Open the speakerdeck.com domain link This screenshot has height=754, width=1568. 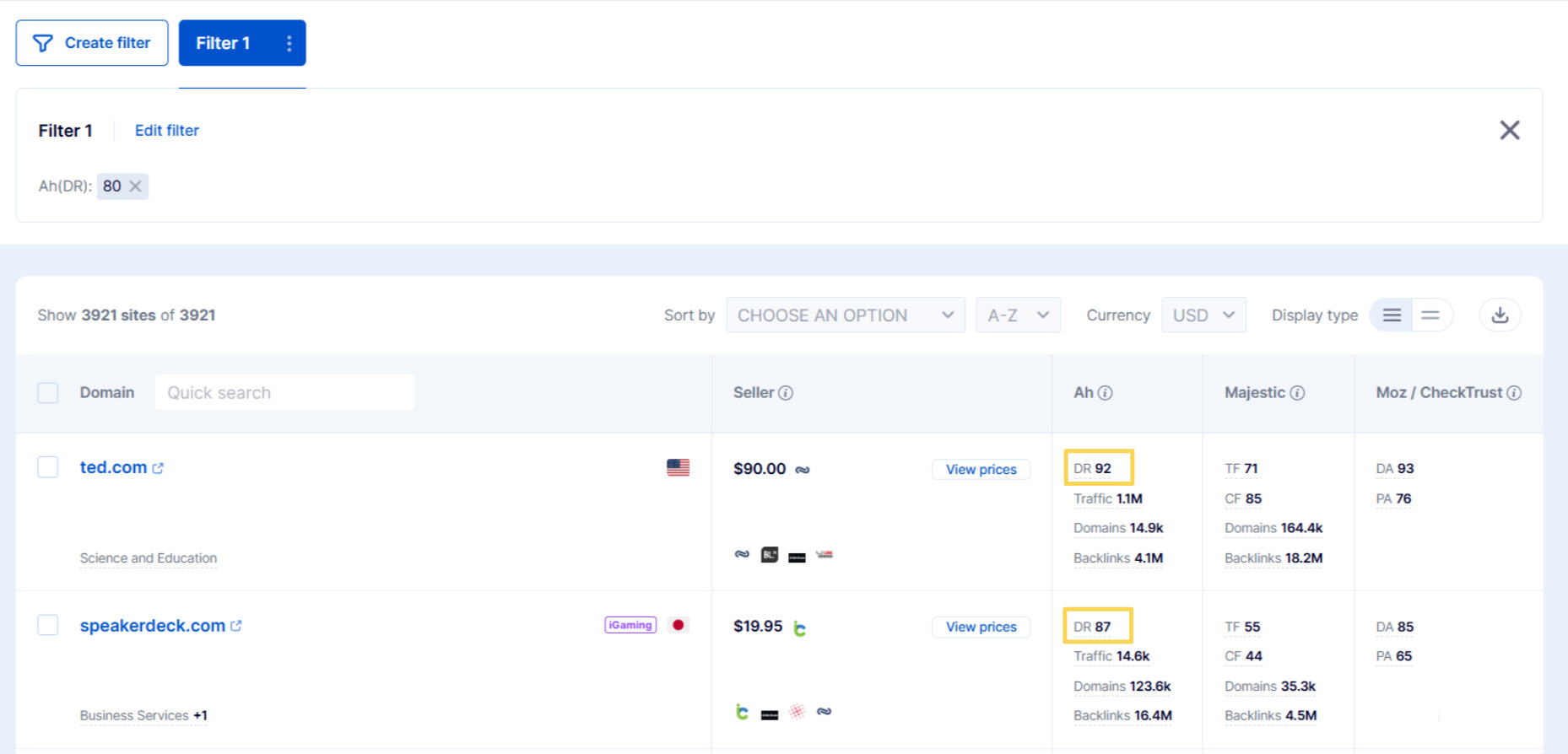pyautogui.click(x=153, y=626)
